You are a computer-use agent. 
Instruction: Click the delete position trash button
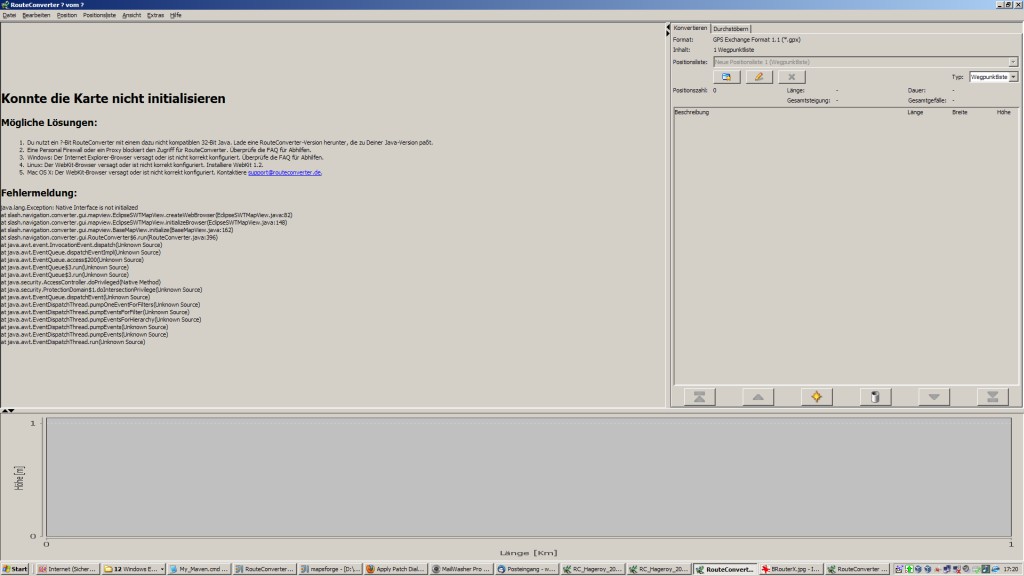click(x=875, y=397)
